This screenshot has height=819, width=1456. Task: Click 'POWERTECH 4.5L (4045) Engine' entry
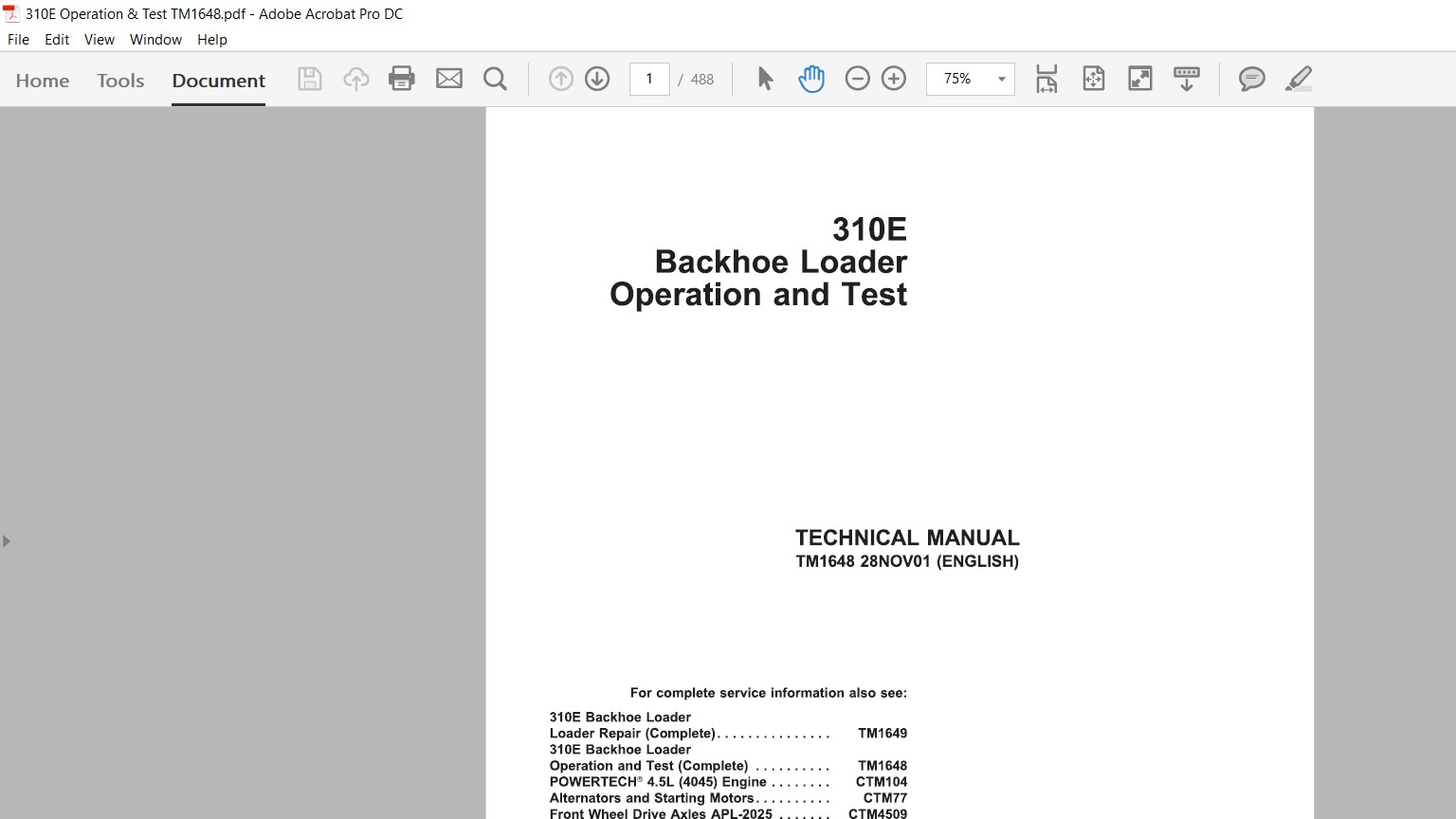[x=658, y=782]
